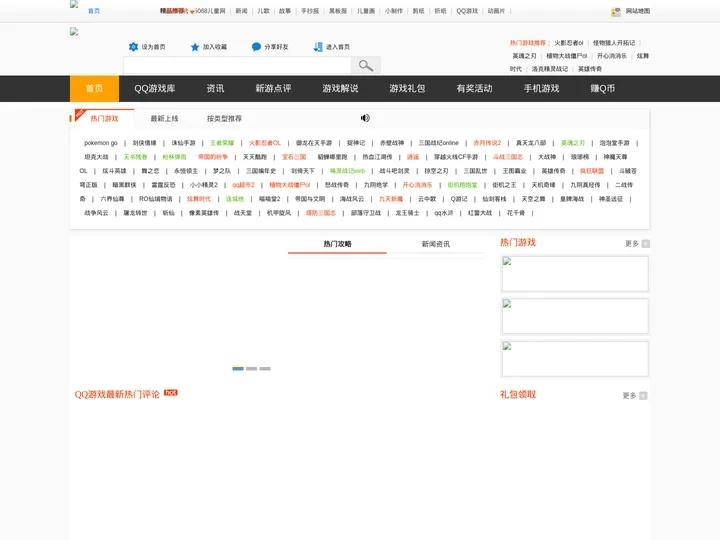The height and width of the screenshot is (540, 720).
Task: Select the first blue carousel indicator
Action: click(238, 369)
